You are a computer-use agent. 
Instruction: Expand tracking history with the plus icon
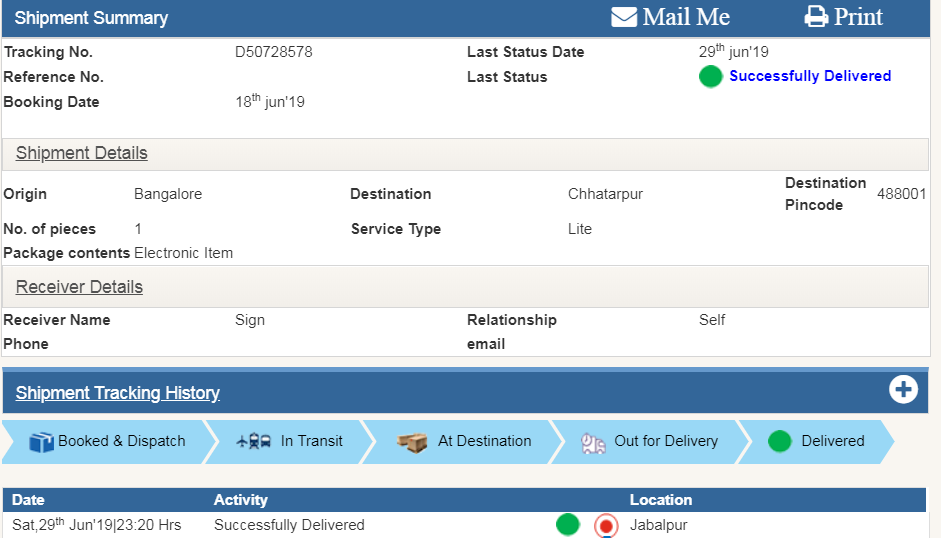click(x=904, y=390)
